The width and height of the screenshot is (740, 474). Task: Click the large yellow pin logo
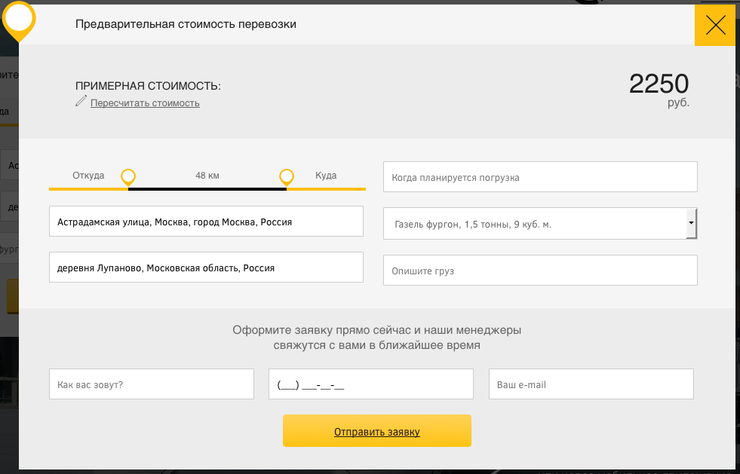coord(19,21)
